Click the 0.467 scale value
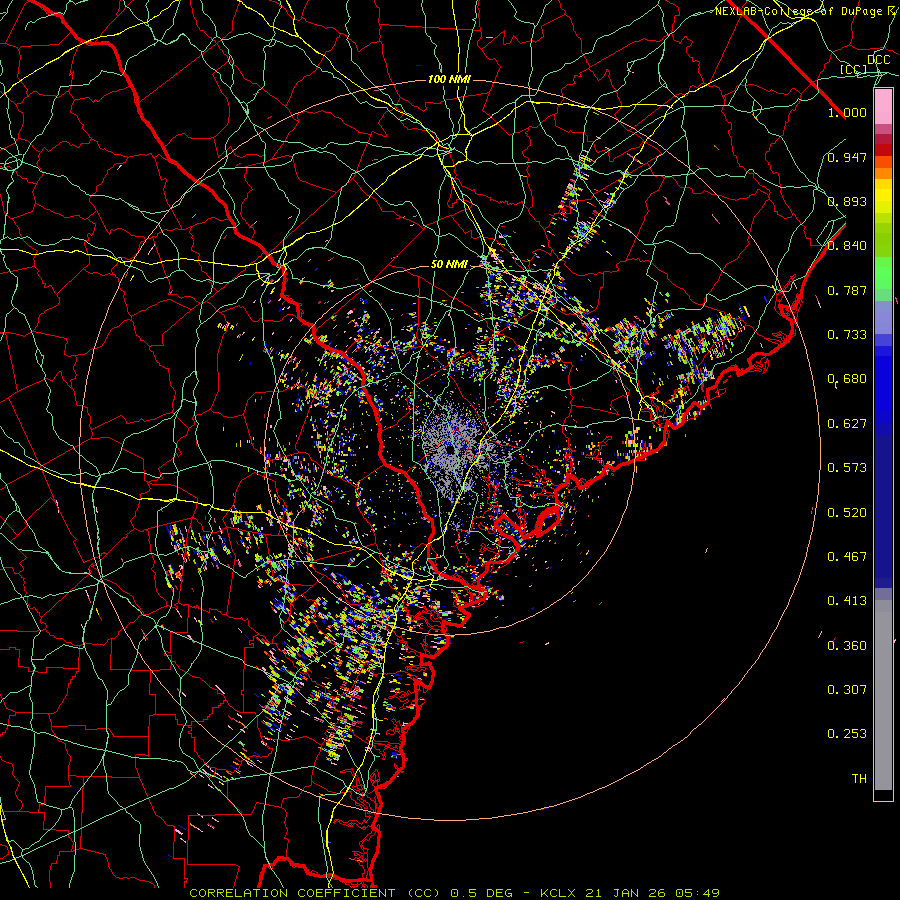 pyautogui.click(x=847, y=557)
